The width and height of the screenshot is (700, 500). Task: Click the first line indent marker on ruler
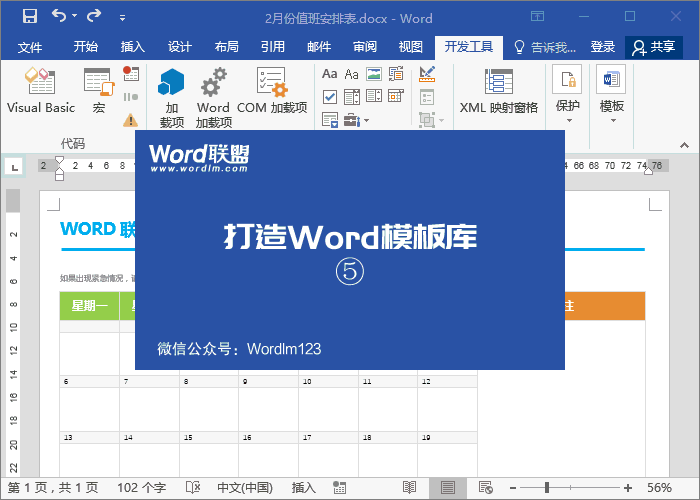59,161
